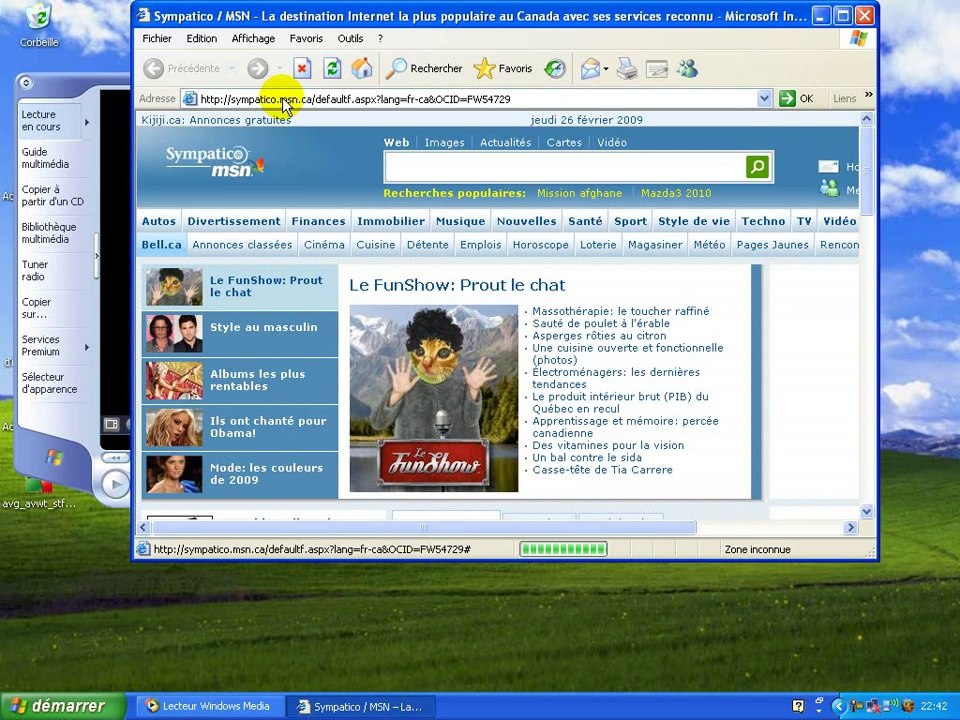
Task: Open the Bell.ca link
Action: [162, 245]
